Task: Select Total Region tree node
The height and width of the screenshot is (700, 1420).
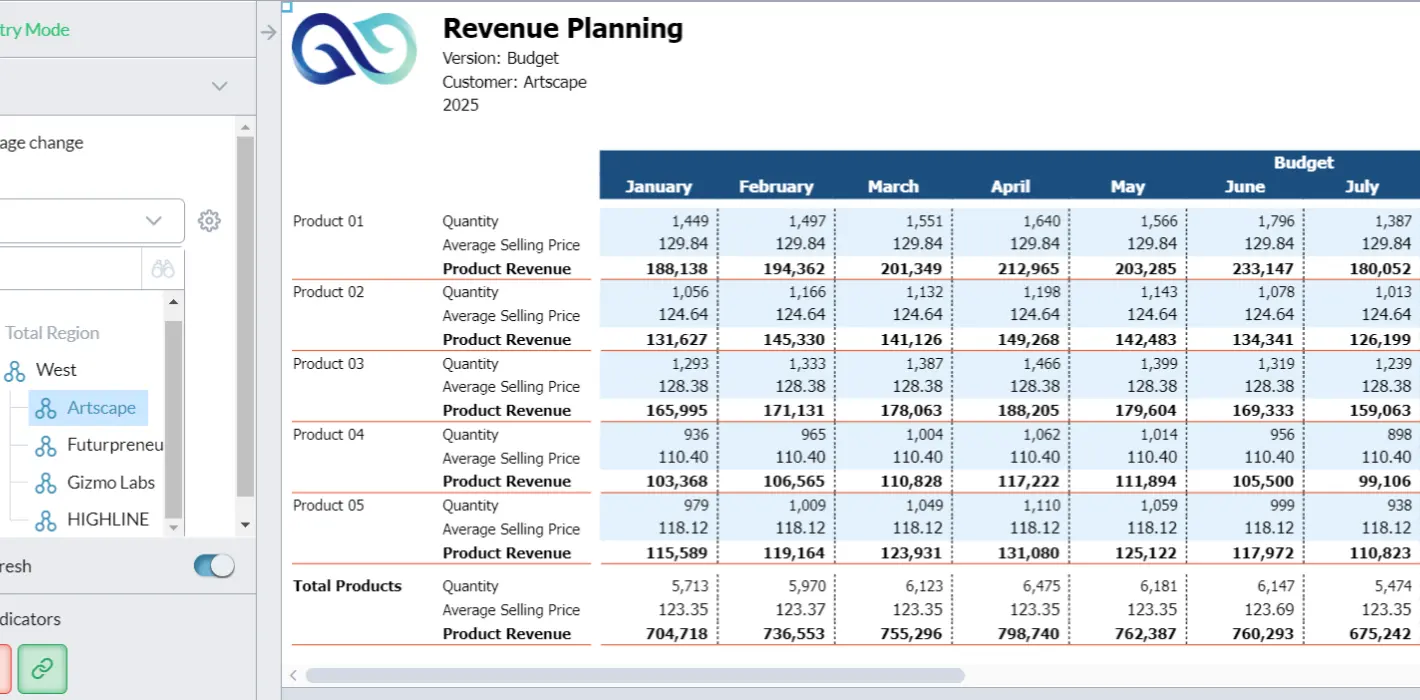Action: pos(52,333)
